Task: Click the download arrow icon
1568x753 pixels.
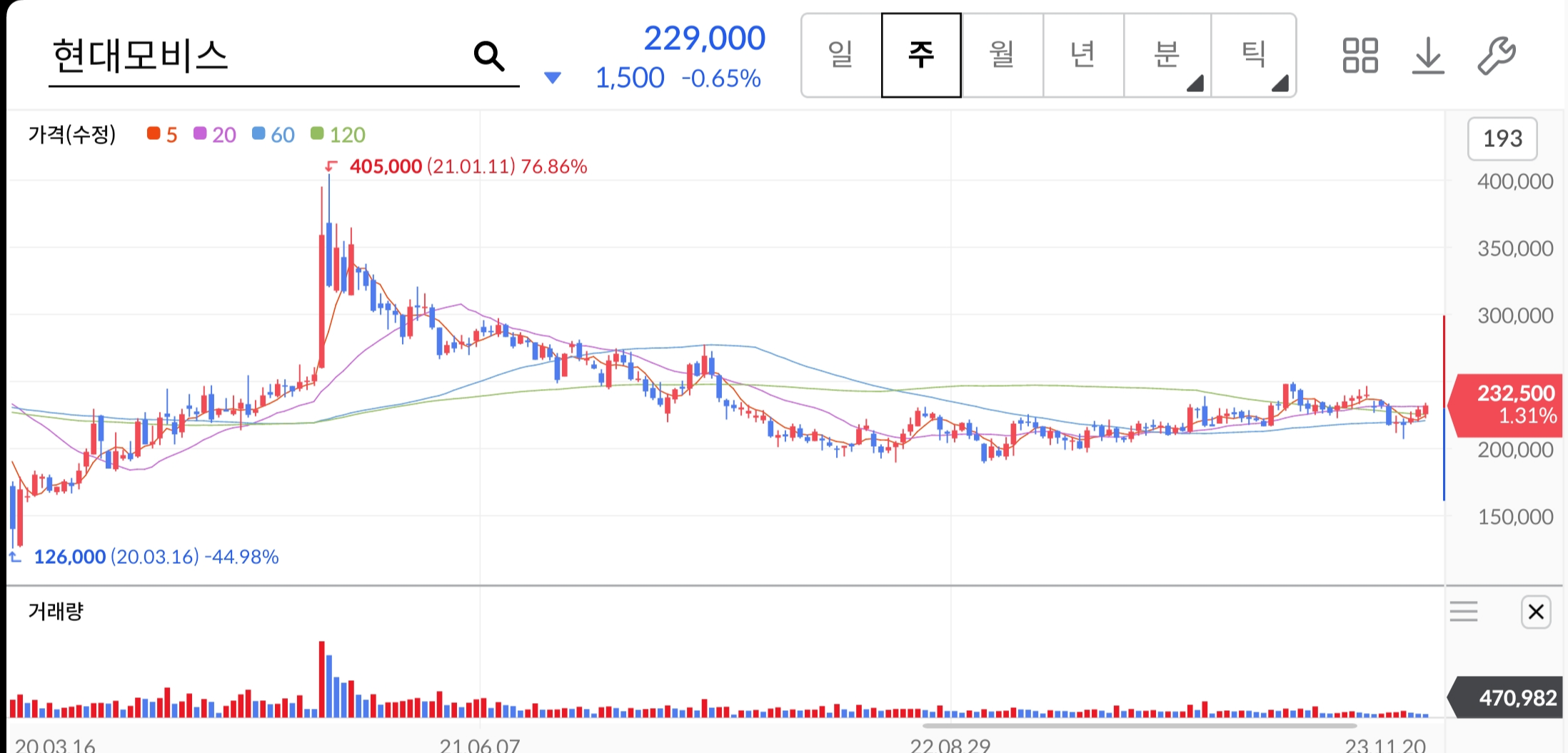Action: click(1428, 56)
